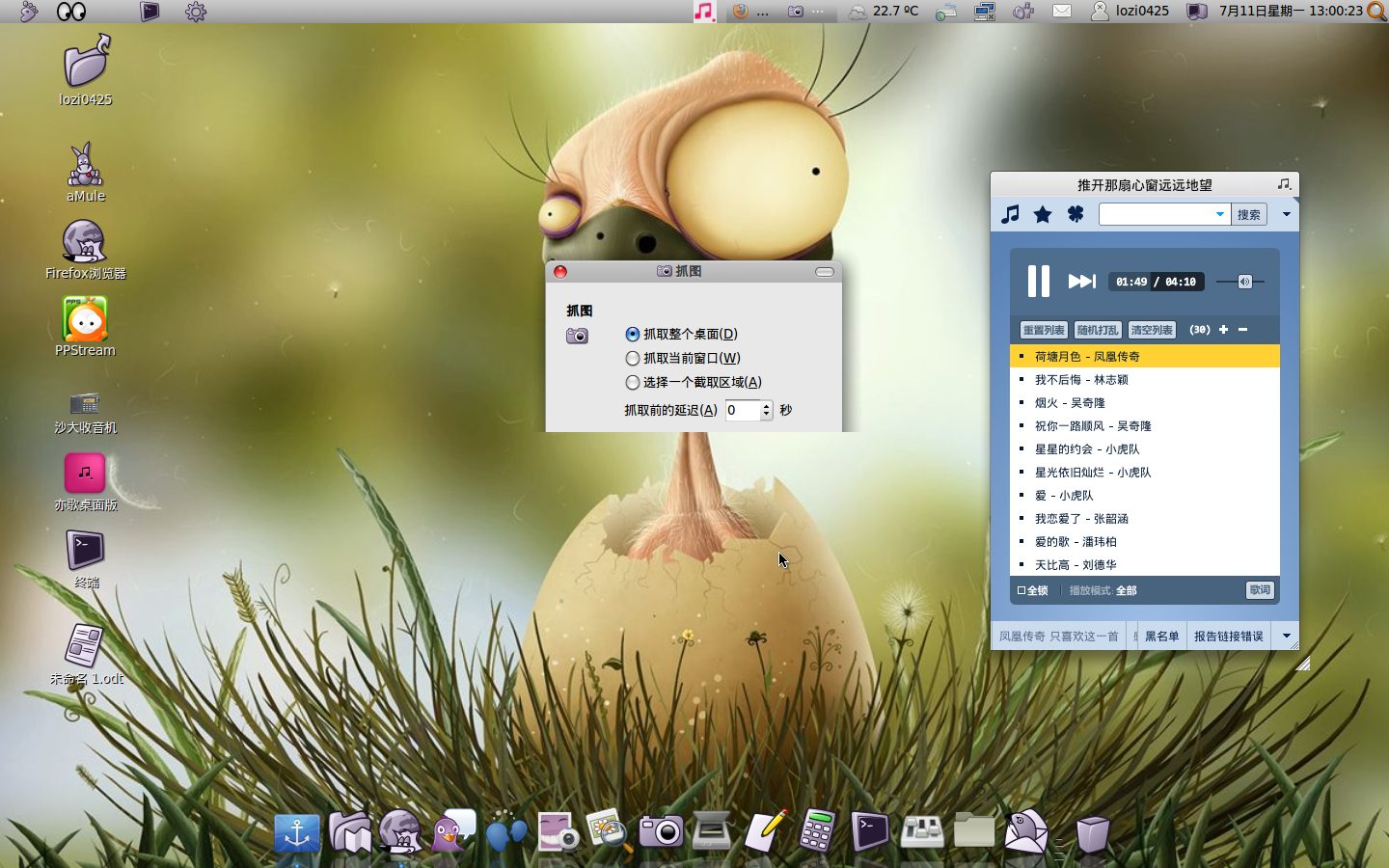This screenshot has height=868, width=1389.
Task: Skip to the next track
Action: point(1081,282)
